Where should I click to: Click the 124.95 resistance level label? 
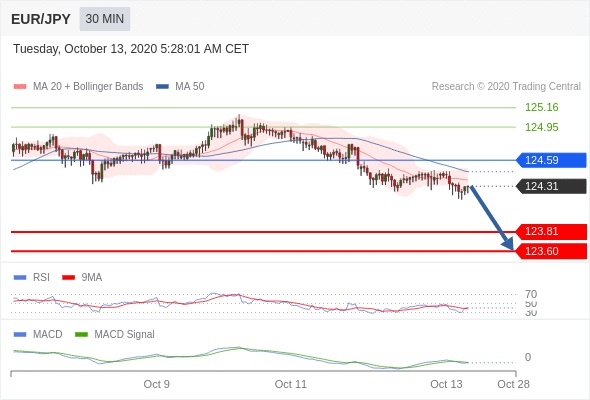click(x=541, y=127)
